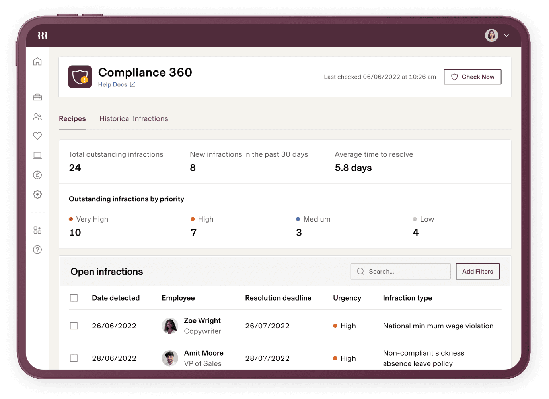Switch to the Historical Infractions tab
Viewport: 549px width, 399px height.
tap(133, 119)
